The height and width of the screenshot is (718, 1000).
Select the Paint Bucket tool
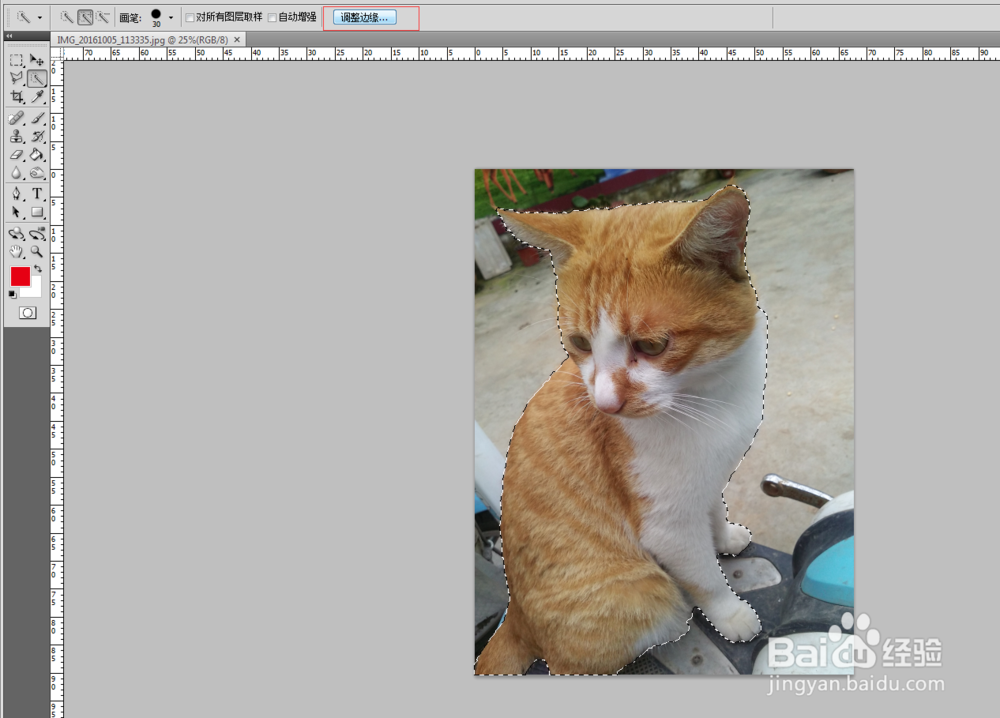37,155
